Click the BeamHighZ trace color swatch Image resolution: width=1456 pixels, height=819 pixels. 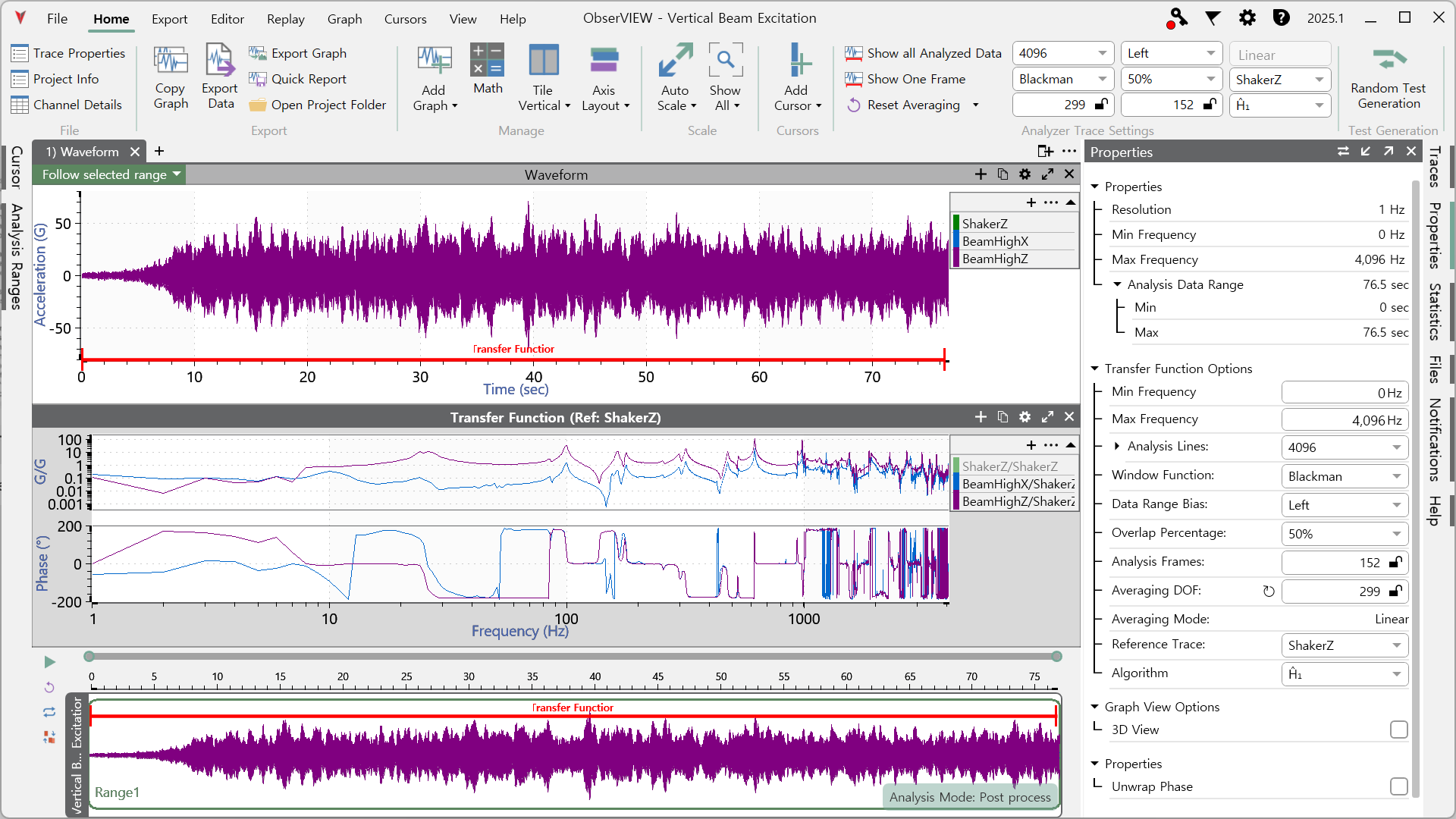[x=956, y=259]
